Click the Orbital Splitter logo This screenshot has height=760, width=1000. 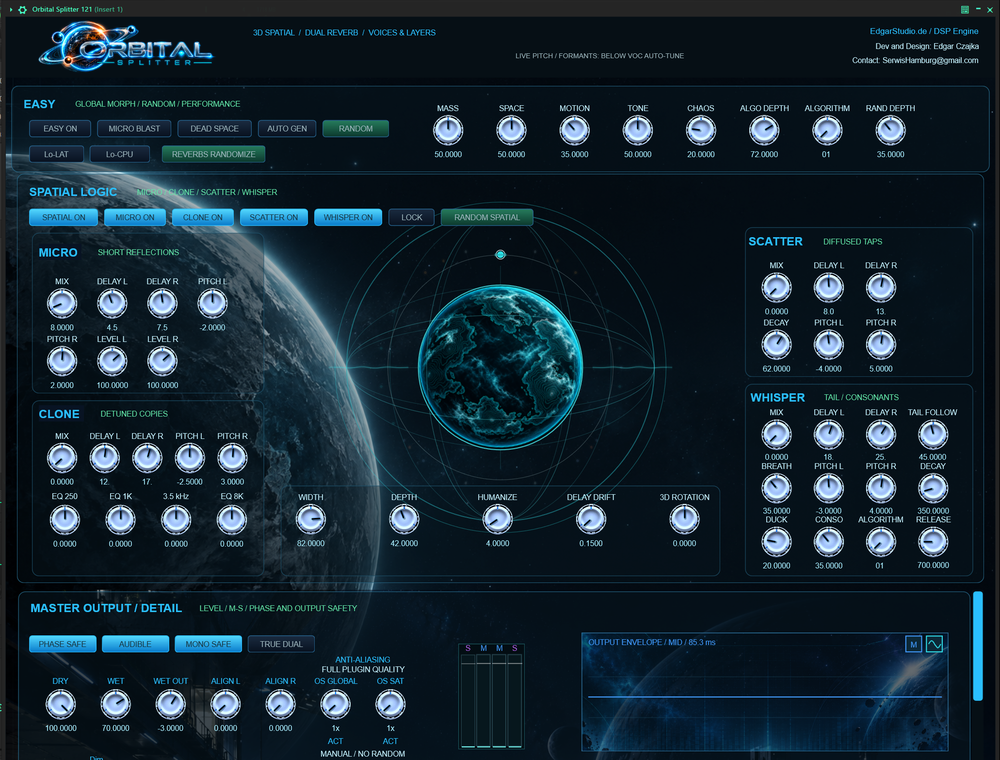126,46
